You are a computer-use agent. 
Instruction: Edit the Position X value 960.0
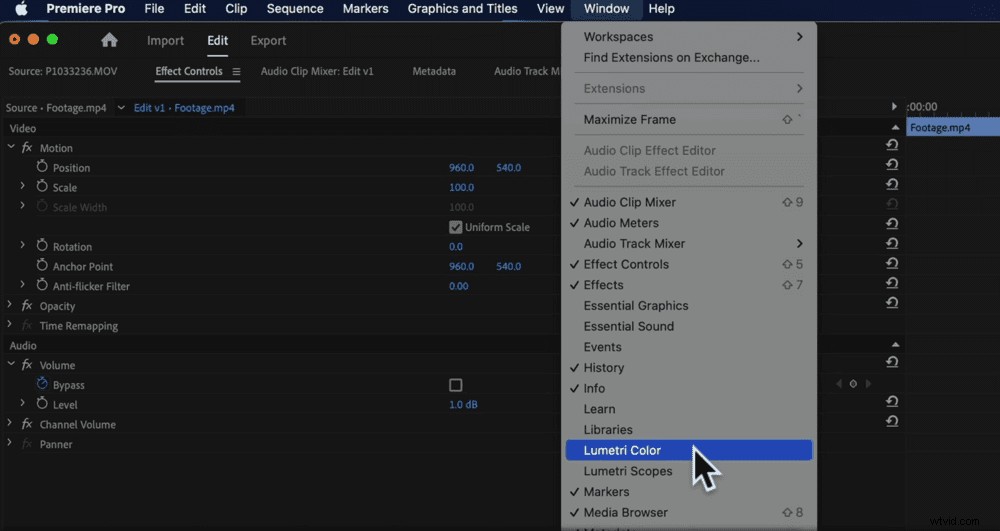[x=461, y=168]
